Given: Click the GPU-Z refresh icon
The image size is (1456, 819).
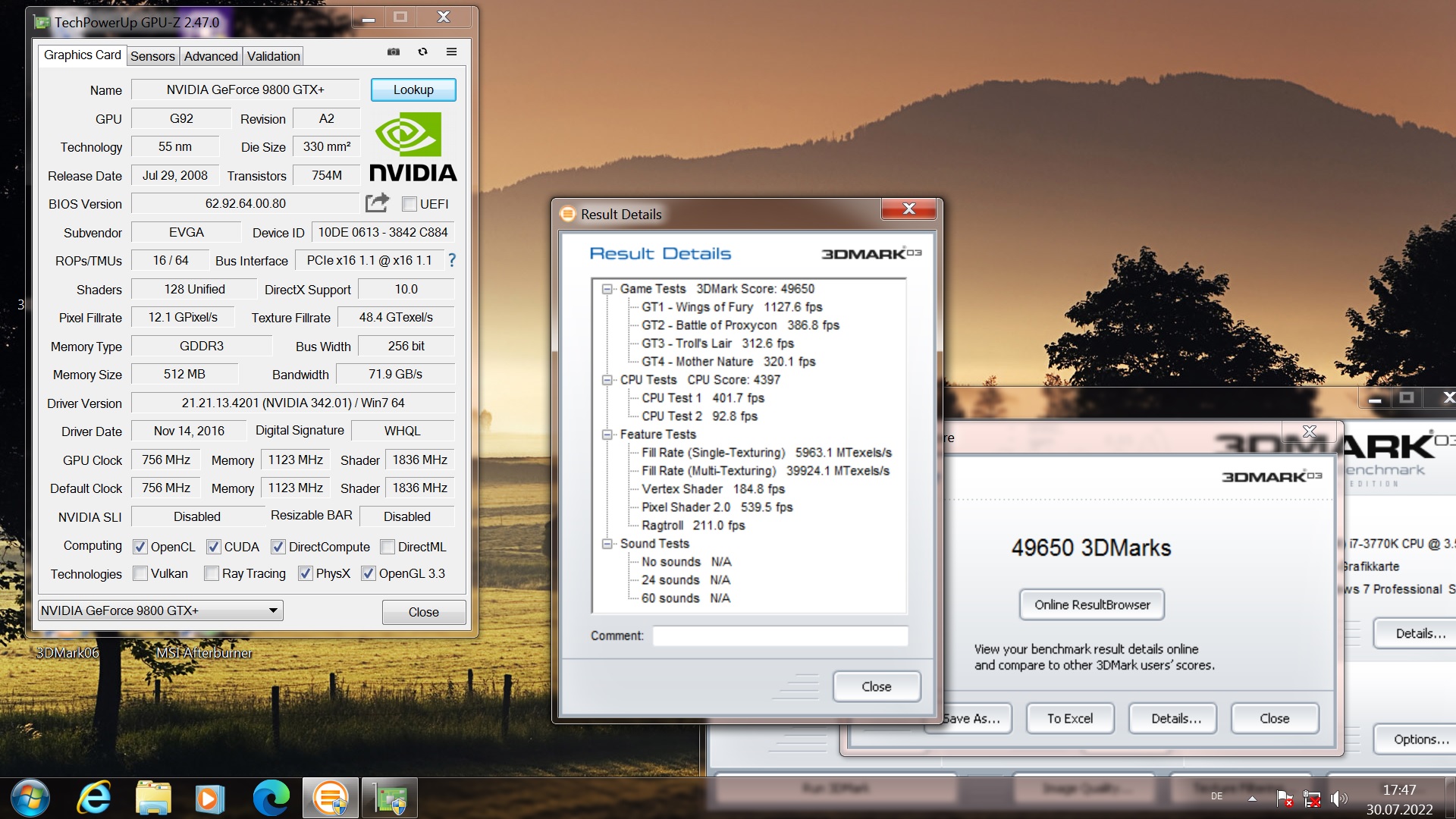Looking at the screenshot, I should (x=422, y=52).
